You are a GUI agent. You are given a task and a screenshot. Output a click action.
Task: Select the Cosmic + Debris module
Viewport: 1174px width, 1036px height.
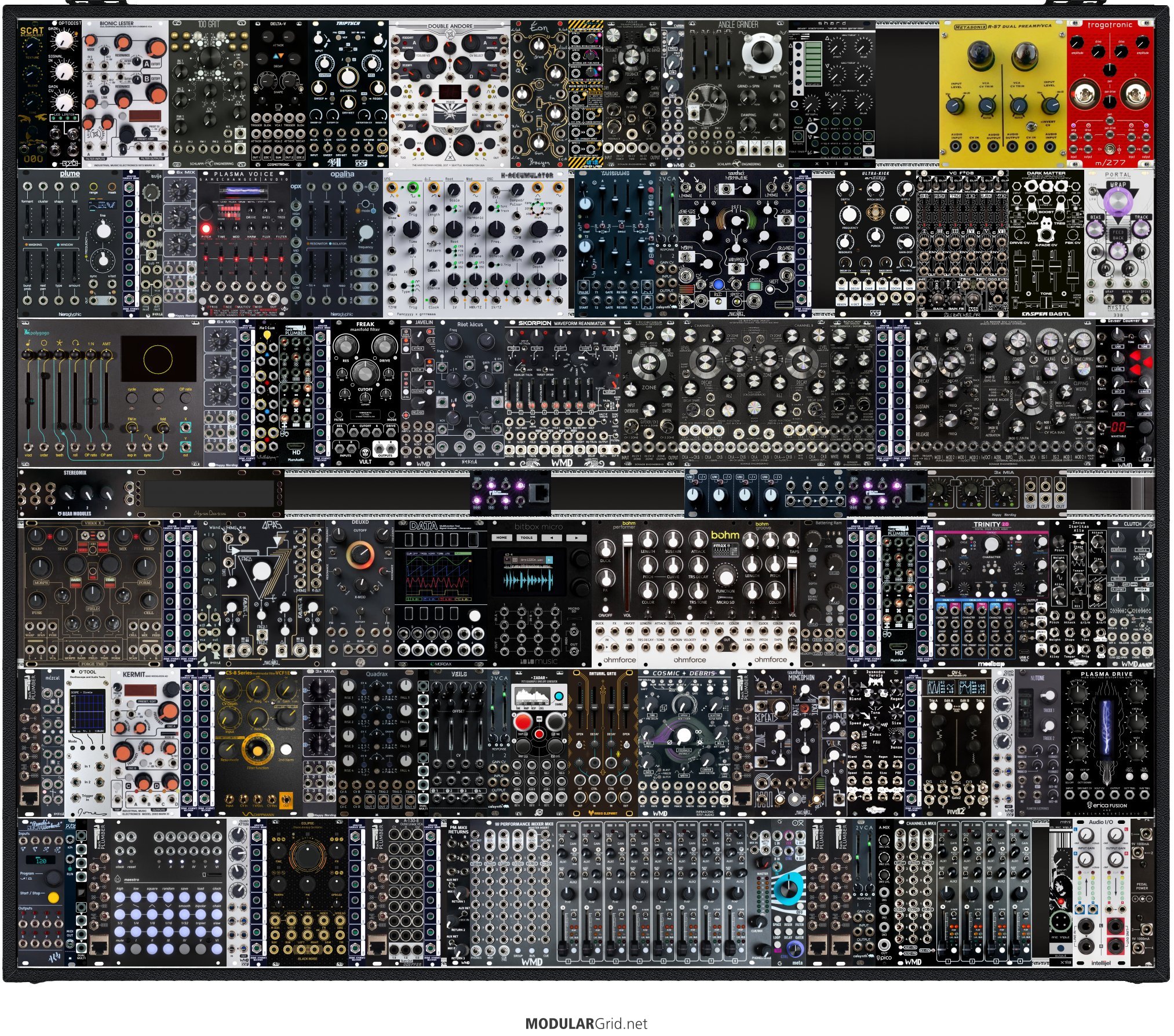684,742
